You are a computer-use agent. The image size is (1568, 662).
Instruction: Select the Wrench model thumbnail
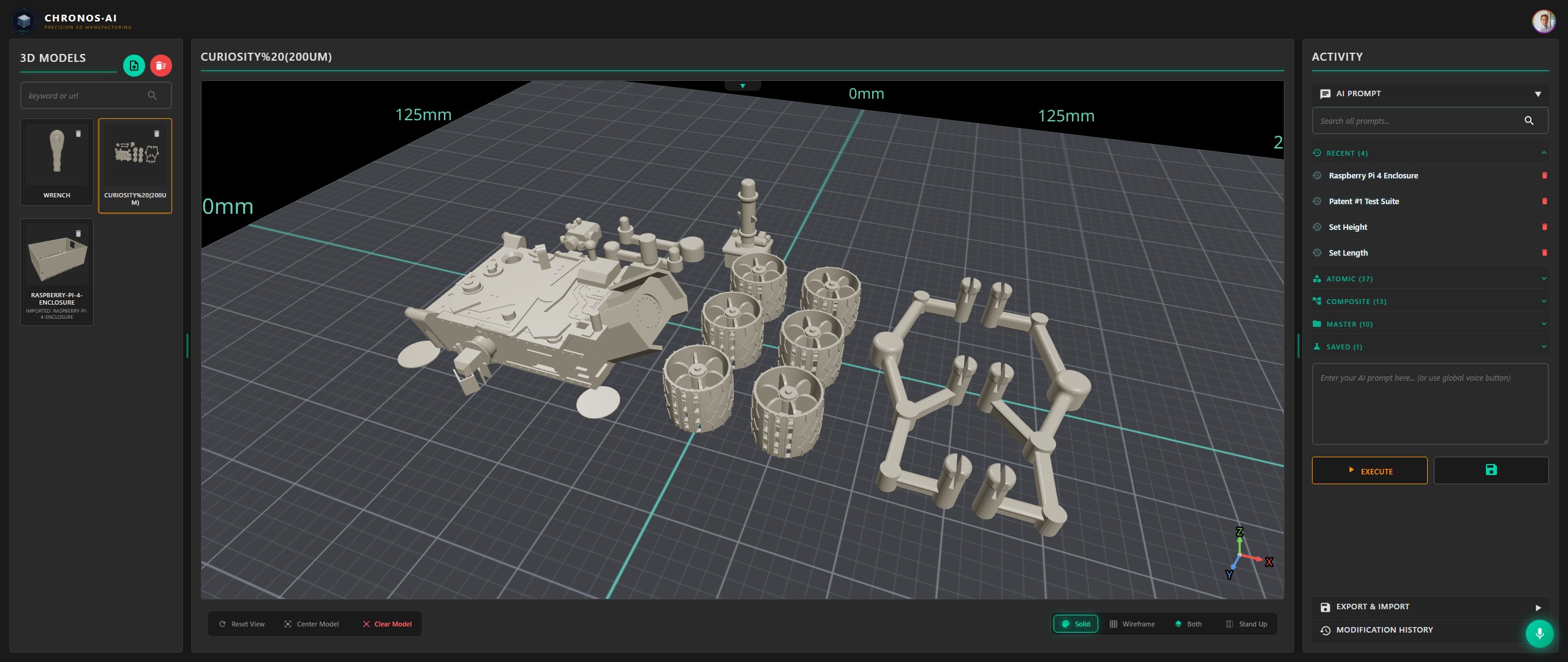point(57,162)
